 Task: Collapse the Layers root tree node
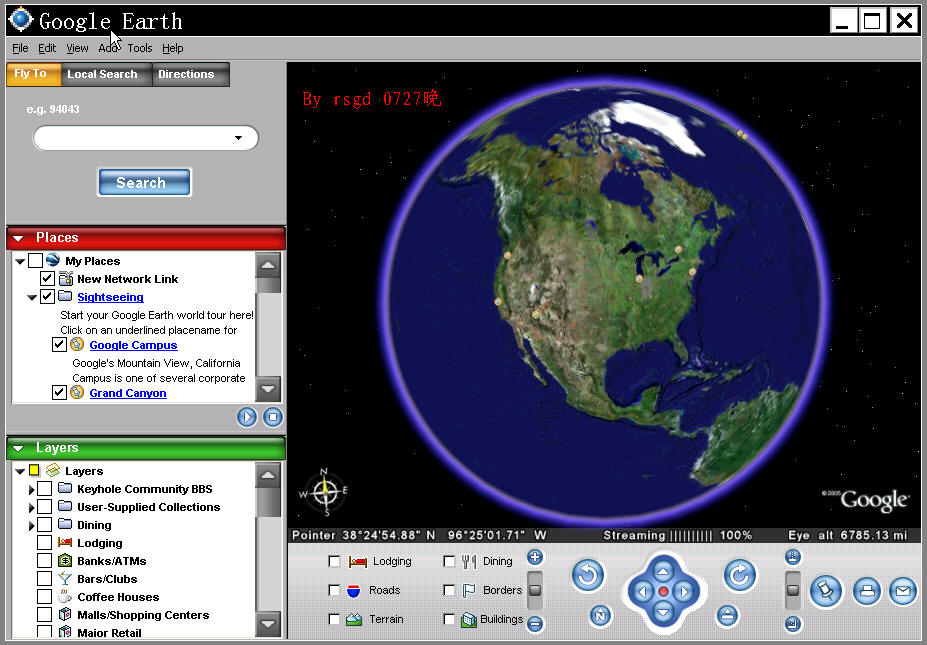(20, 471)
